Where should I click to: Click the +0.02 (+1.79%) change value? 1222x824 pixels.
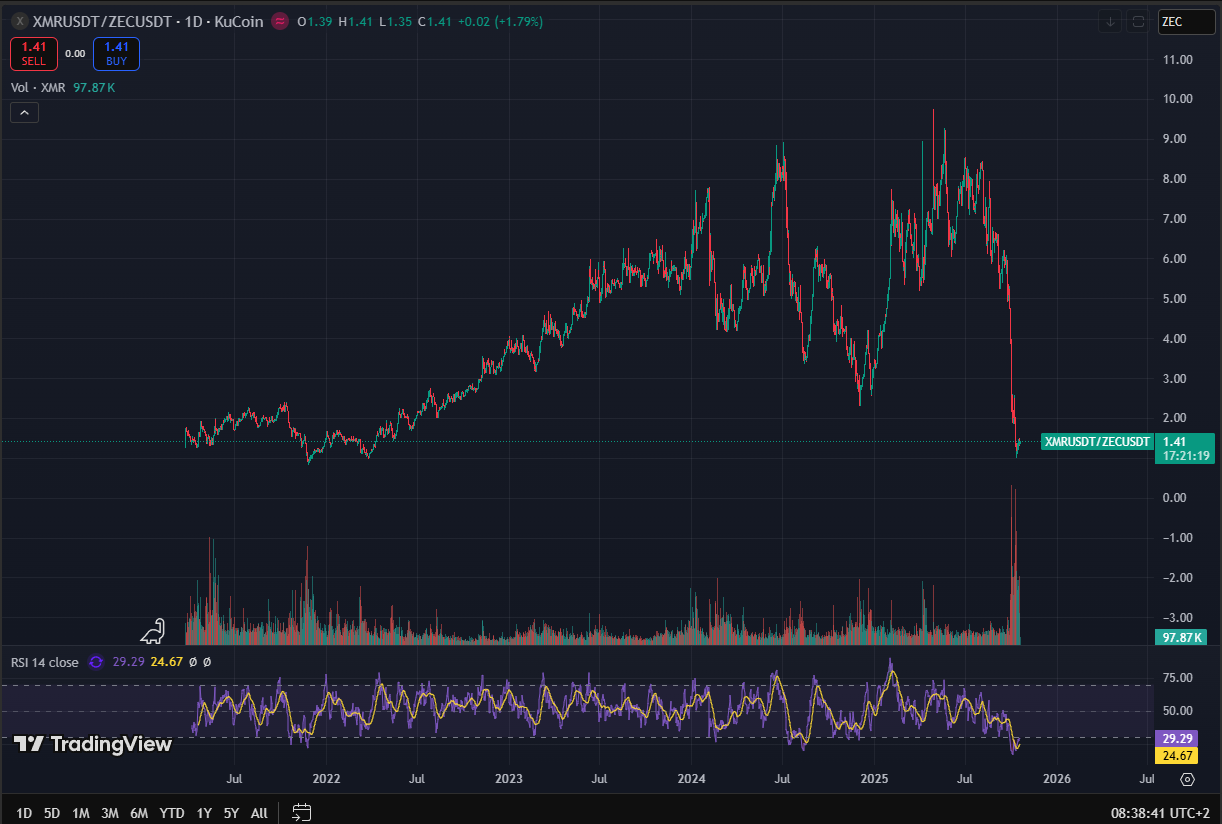click(500, 21)
